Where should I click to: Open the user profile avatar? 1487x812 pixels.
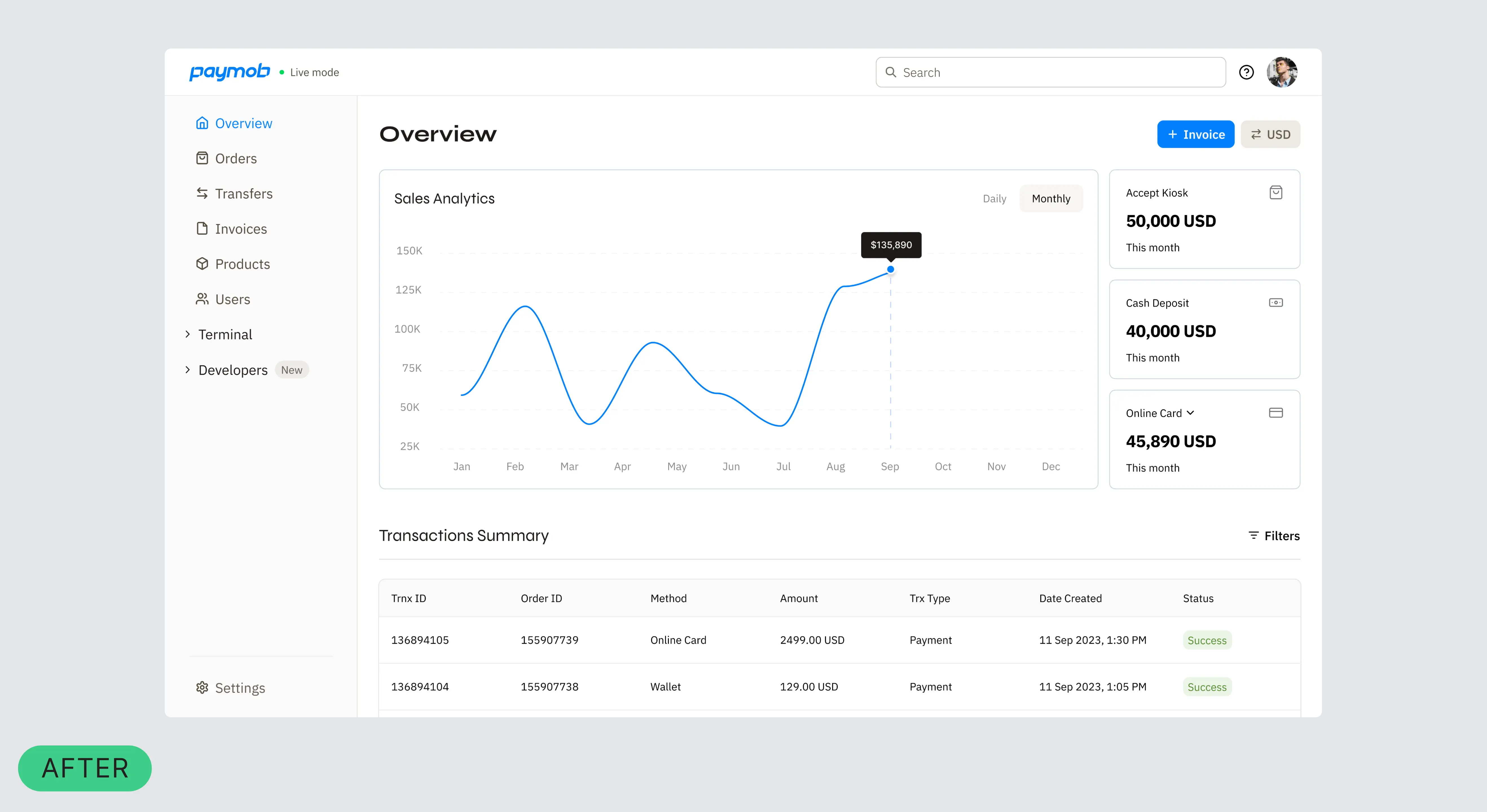[1281, 72]
